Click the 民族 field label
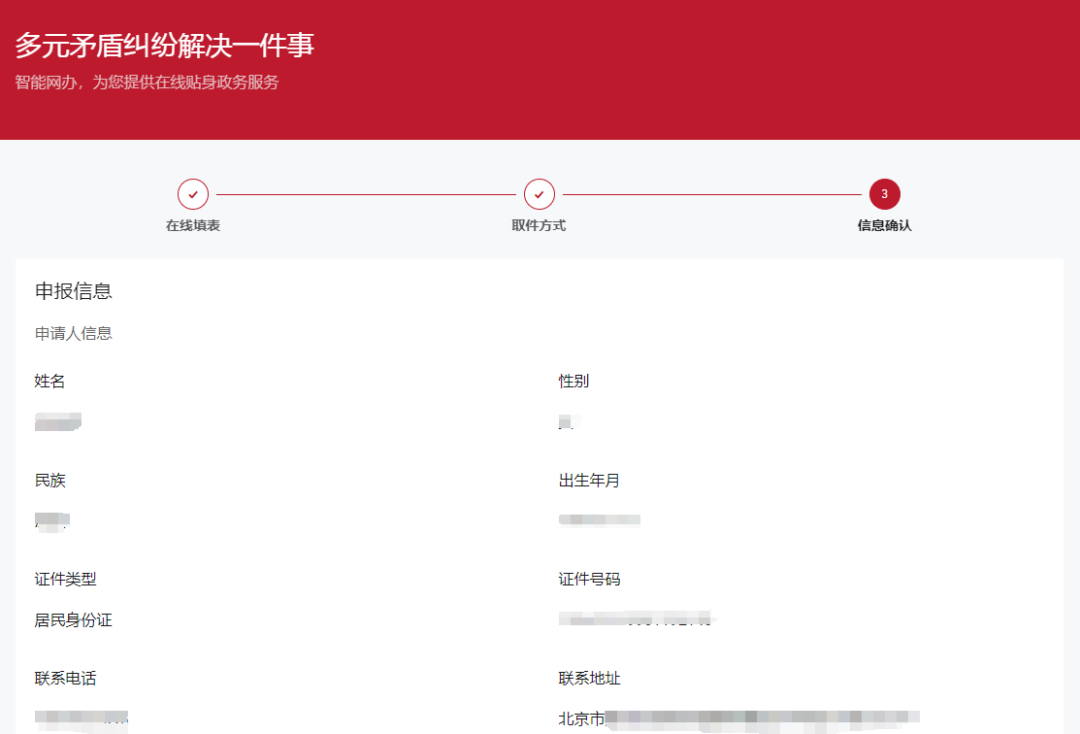Viewport: 1080px width, 734px height. pyautogui.click(x=50, y=480)
